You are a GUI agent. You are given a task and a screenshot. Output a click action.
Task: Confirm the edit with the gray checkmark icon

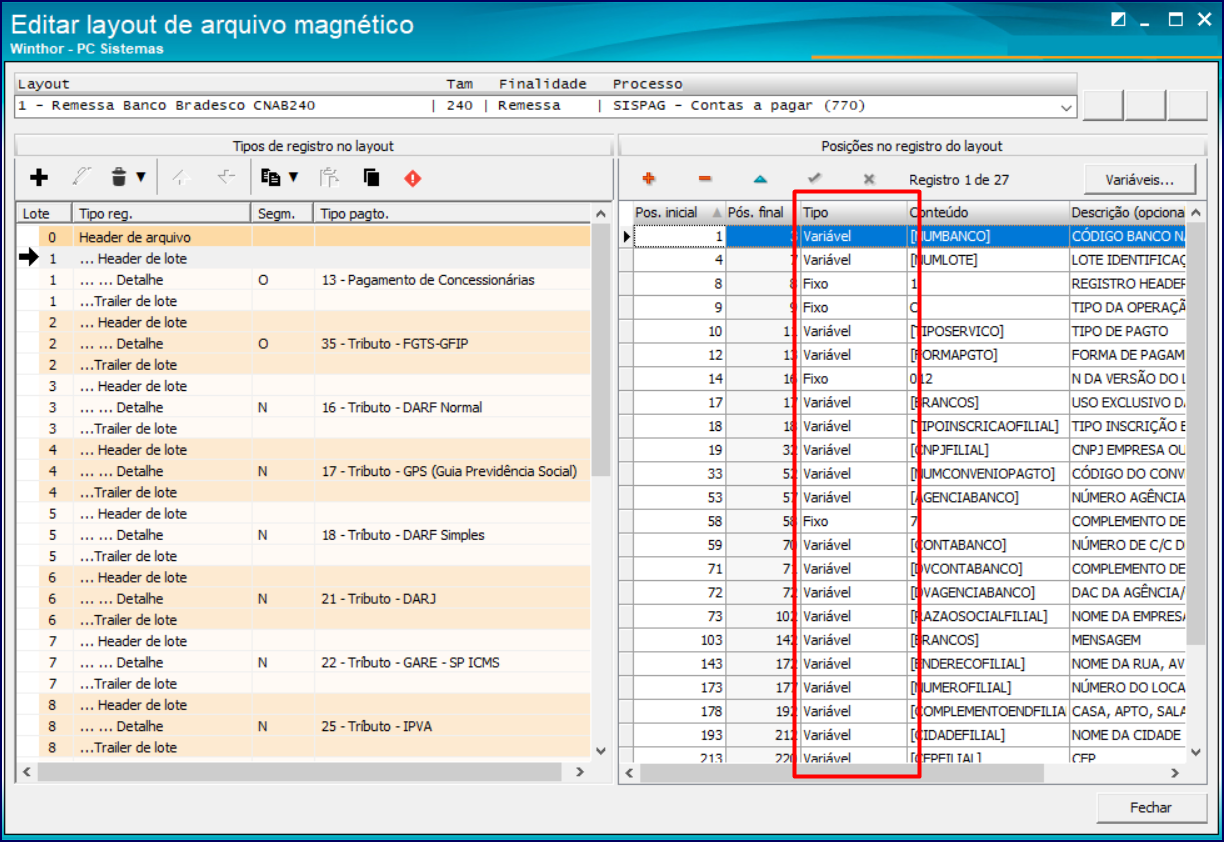[x=815, y=179]
